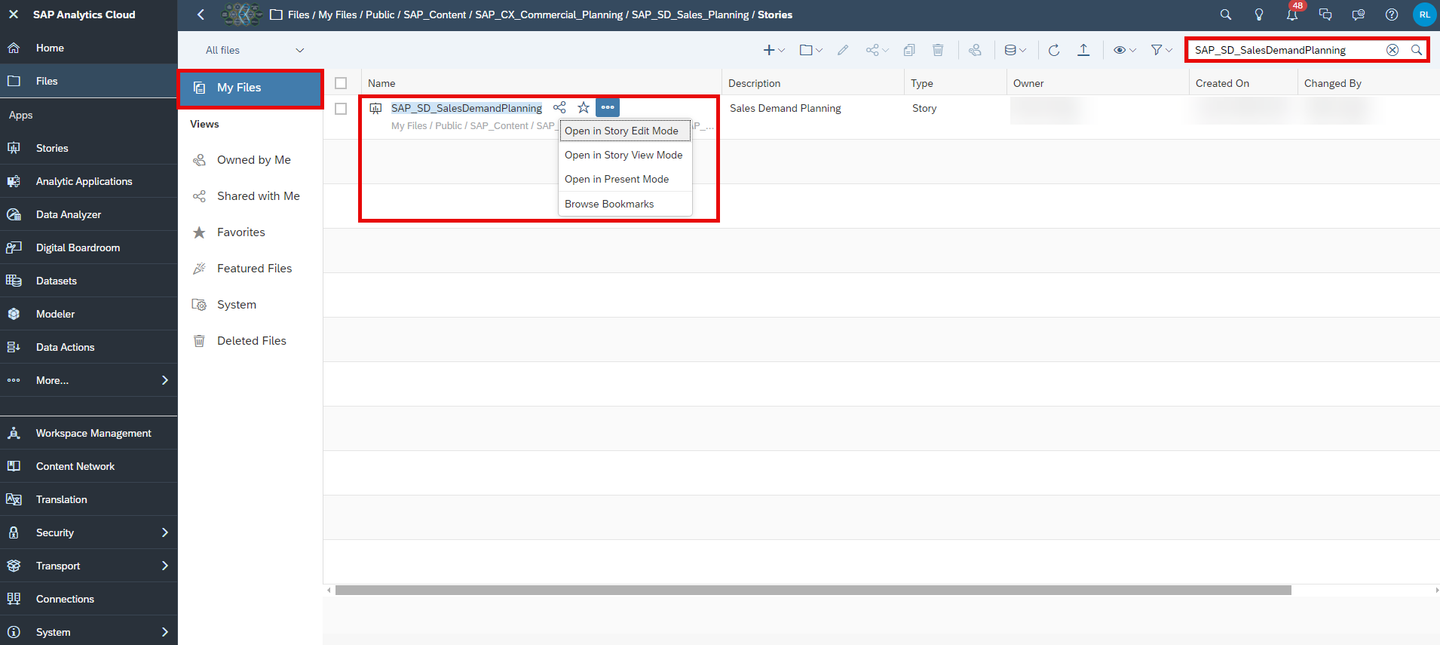Screen dimensions: 1440x645
Task: Select the Deleted Files view
Action: pyautogui.click(x=250, y=341)
